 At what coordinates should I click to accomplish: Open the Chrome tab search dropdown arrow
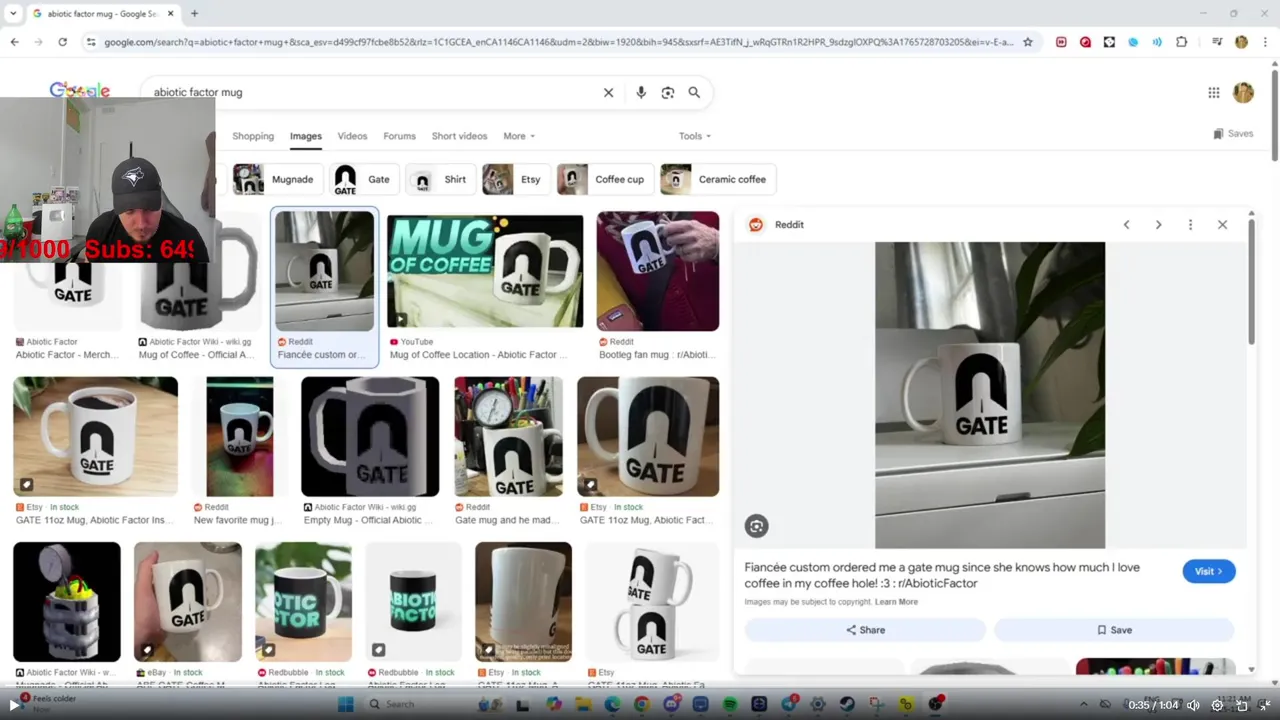13,13
